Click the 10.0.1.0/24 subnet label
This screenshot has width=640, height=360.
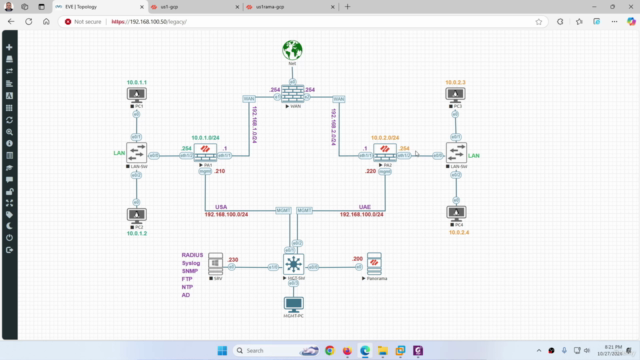coord(205,138)
